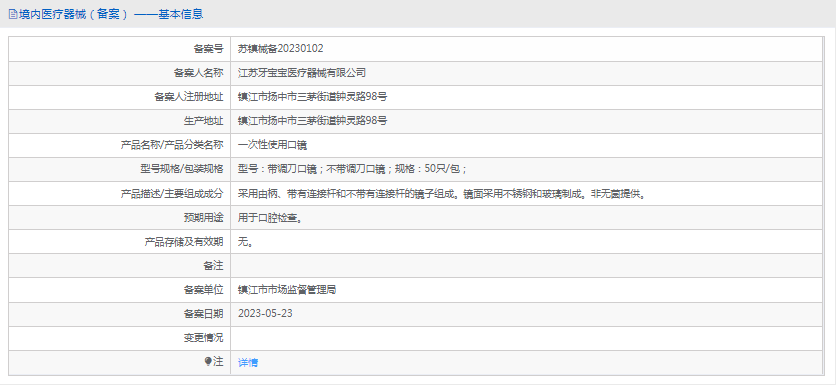Click the 备案日期 label
Screen dimensions: 836x385
click(204, 314)
